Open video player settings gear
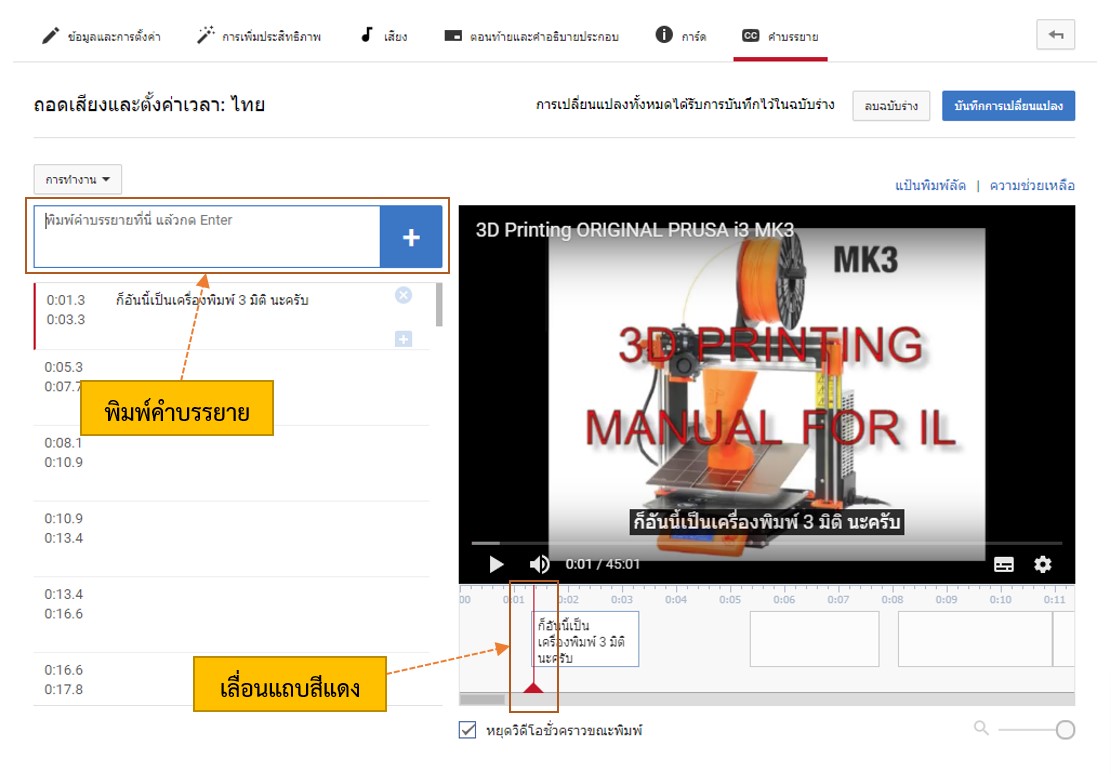The height and width of the screenshot is (774, 1111). pyautogui.click(x=1043, y=564)
